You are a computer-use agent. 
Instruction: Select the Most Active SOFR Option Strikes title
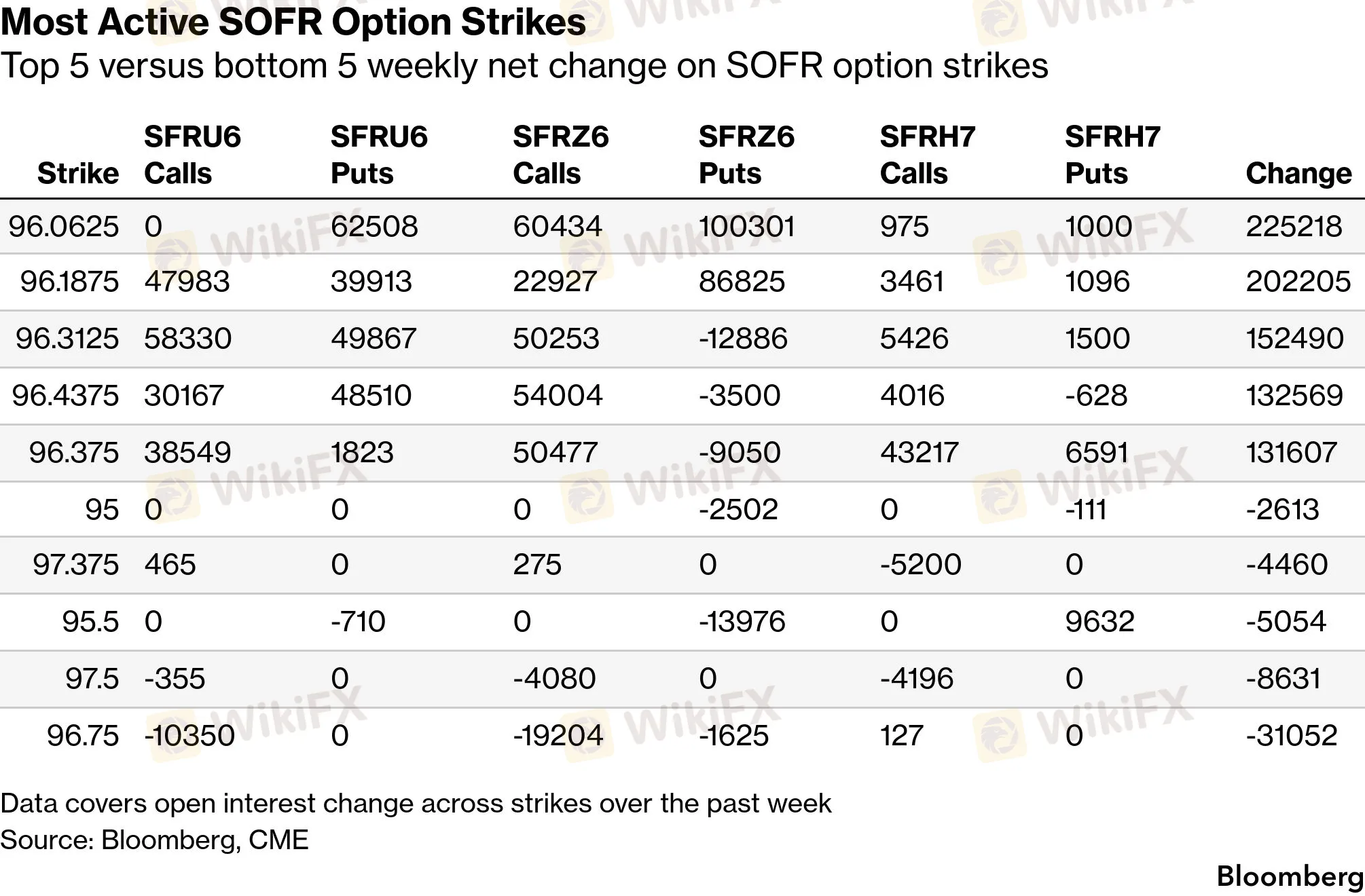[x=293, y=22]
